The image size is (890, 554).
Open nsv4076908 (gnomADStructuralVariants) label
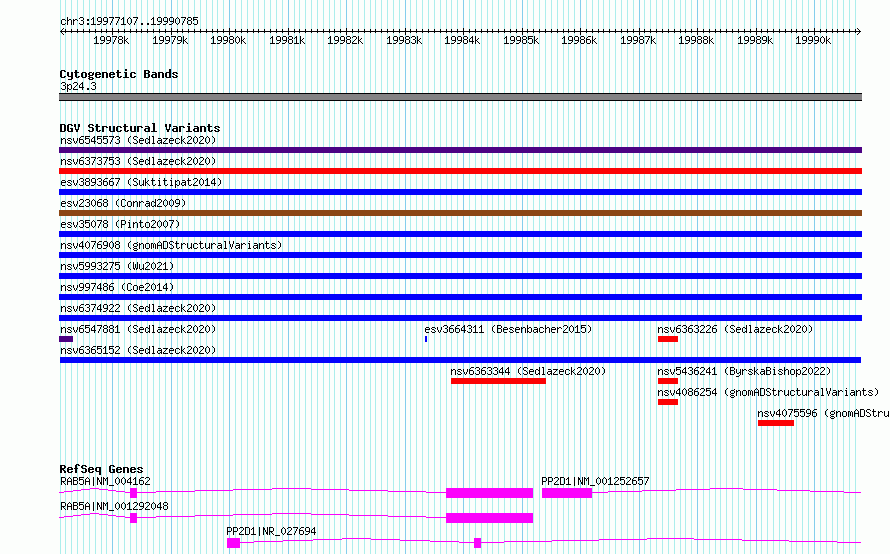click(171, 245)
